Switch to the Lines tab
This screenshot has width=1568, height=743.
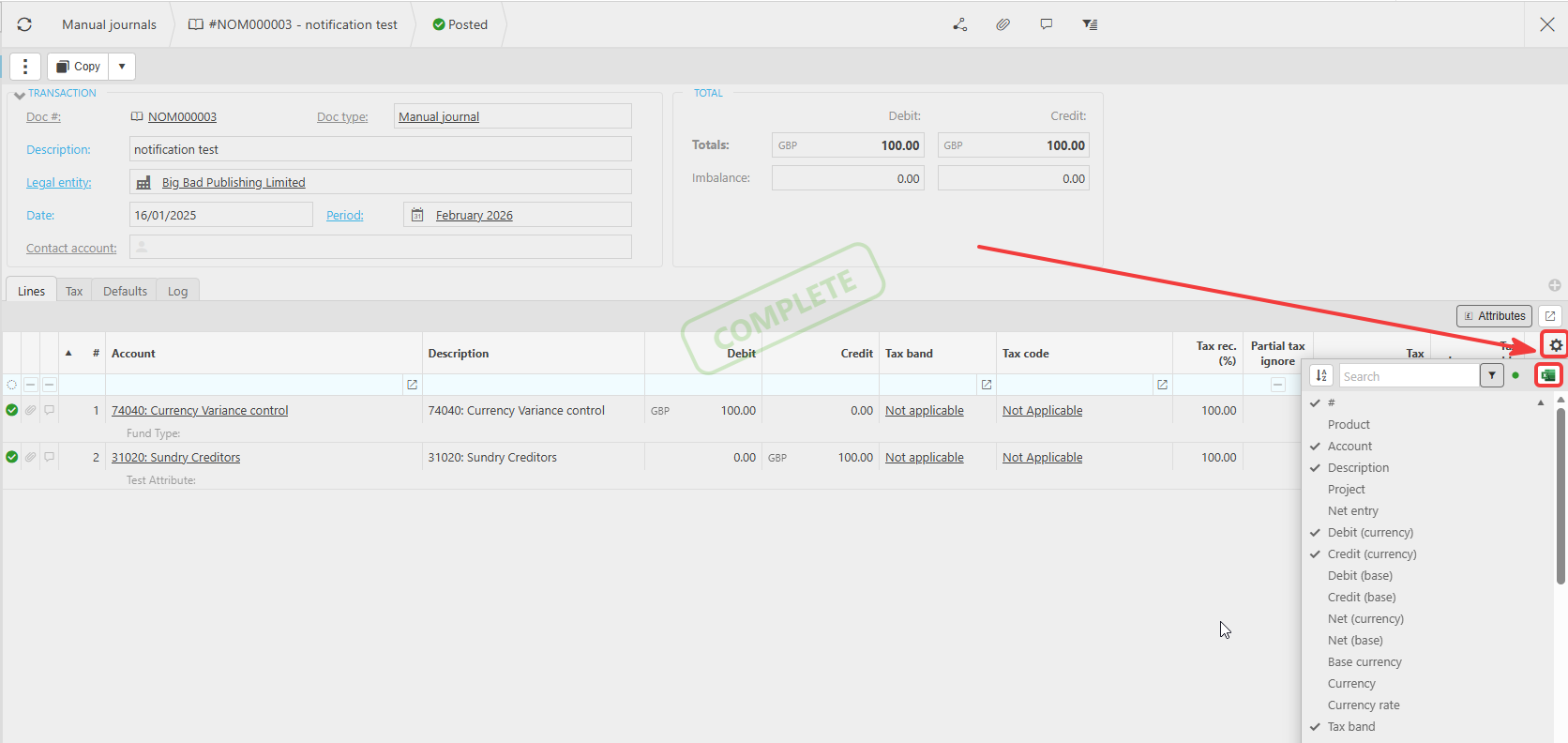pos(31,291)
